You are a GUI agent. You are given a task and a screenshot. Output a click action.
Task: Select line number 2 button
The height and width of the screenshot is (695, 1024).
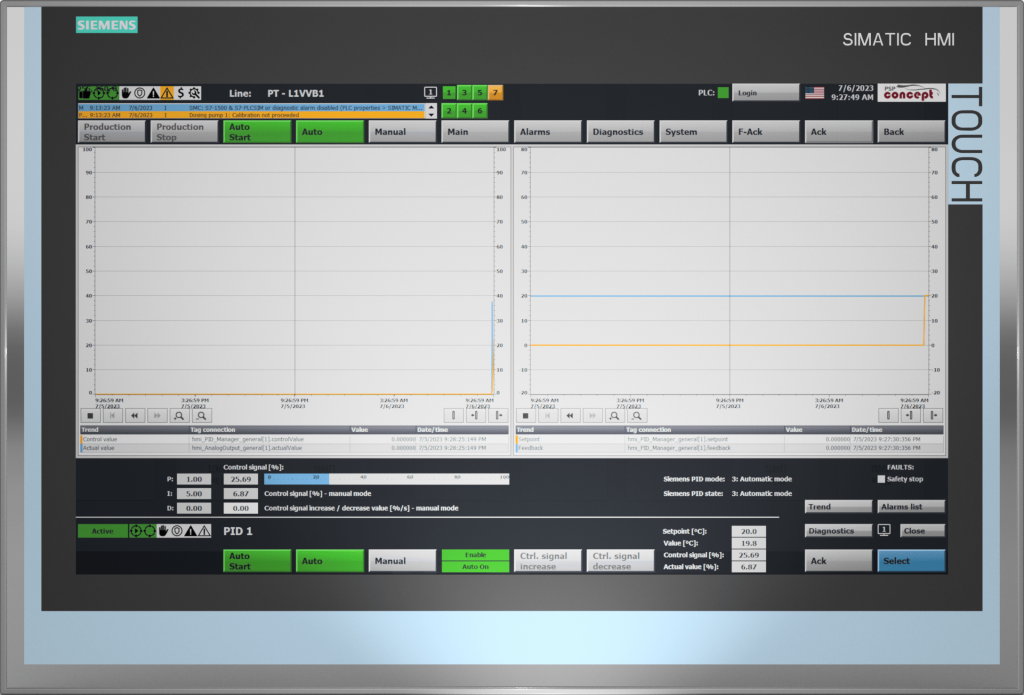(x=449, y=111)
